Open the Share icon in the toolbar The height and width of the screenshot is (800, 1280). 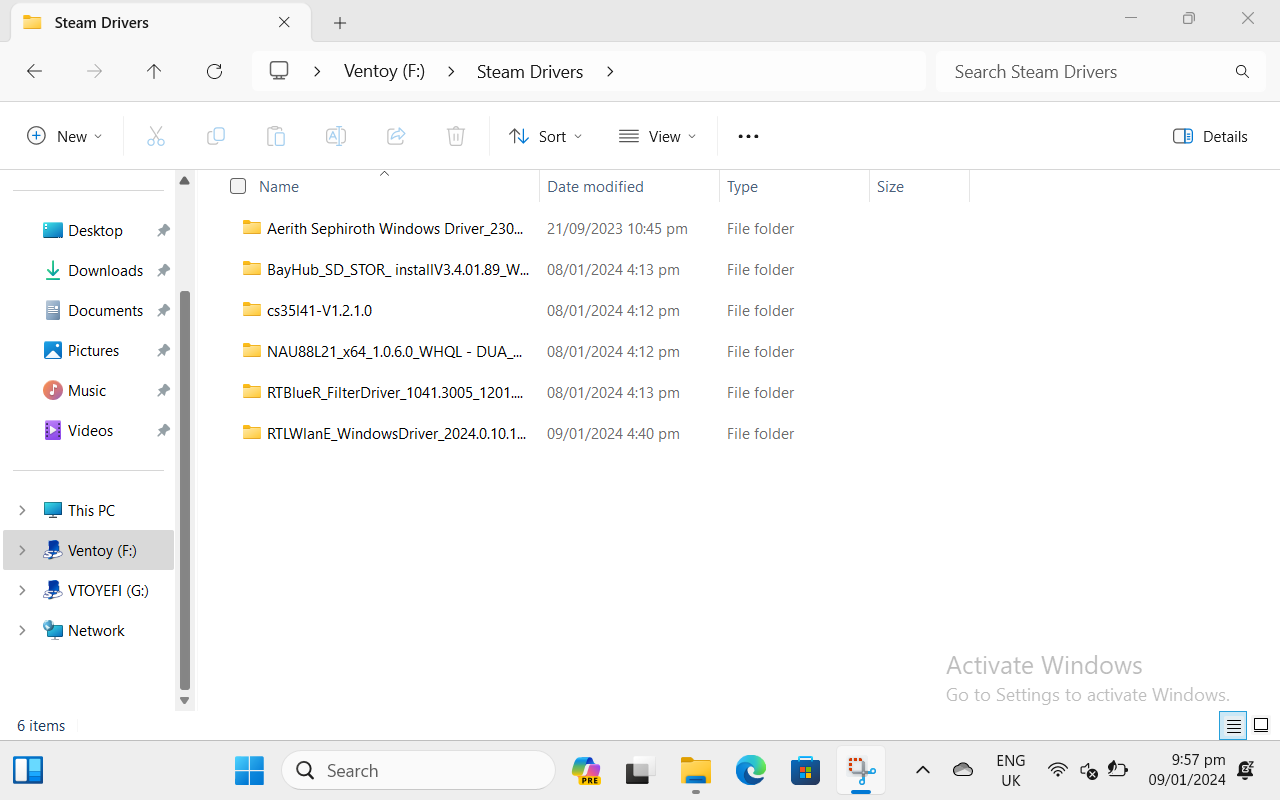click(x=396, y=135)
